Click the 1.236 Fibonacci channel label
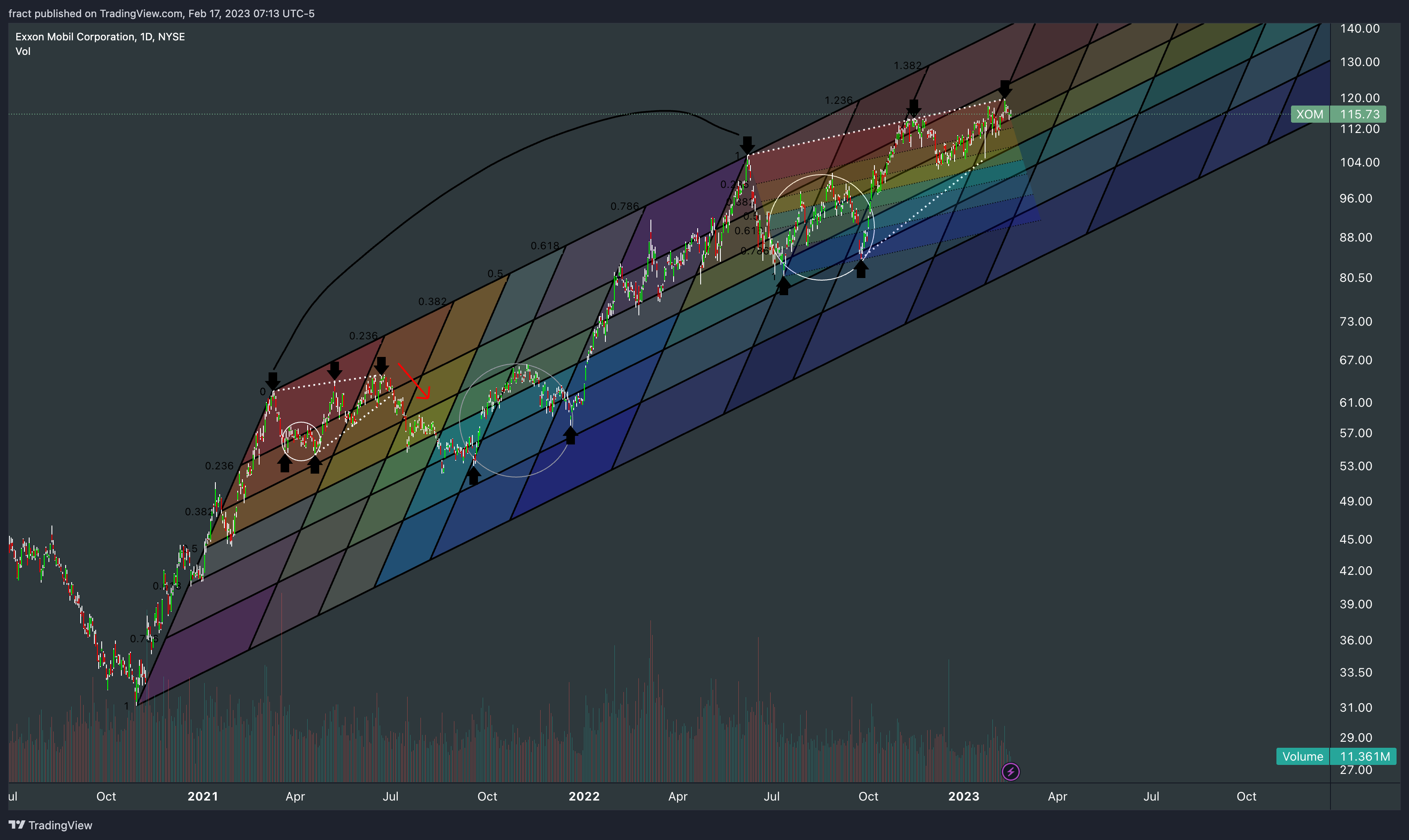Screen dimensions: 1409x840 (838, 100)
